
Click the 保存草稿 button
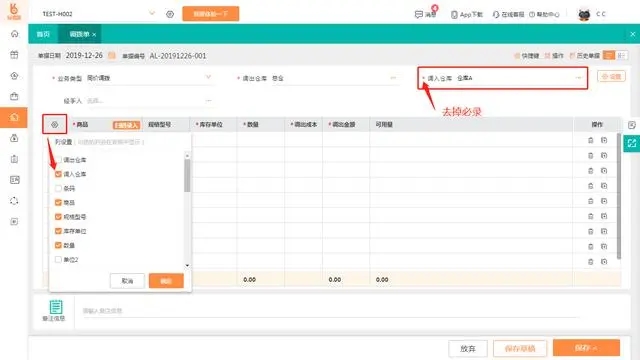point(520,348)
